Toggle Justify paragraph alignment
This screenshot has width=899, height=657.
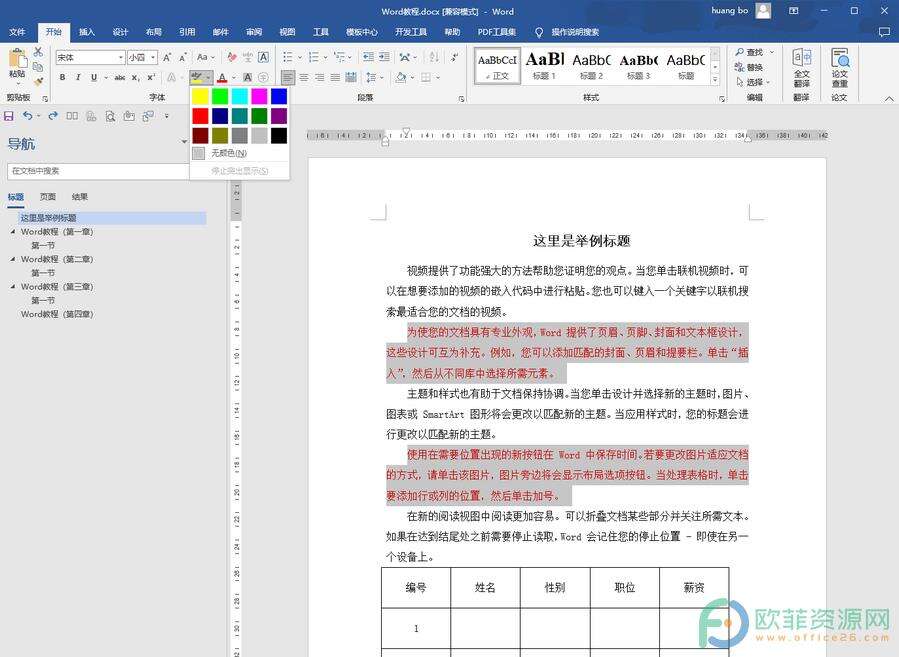(335, 77)
